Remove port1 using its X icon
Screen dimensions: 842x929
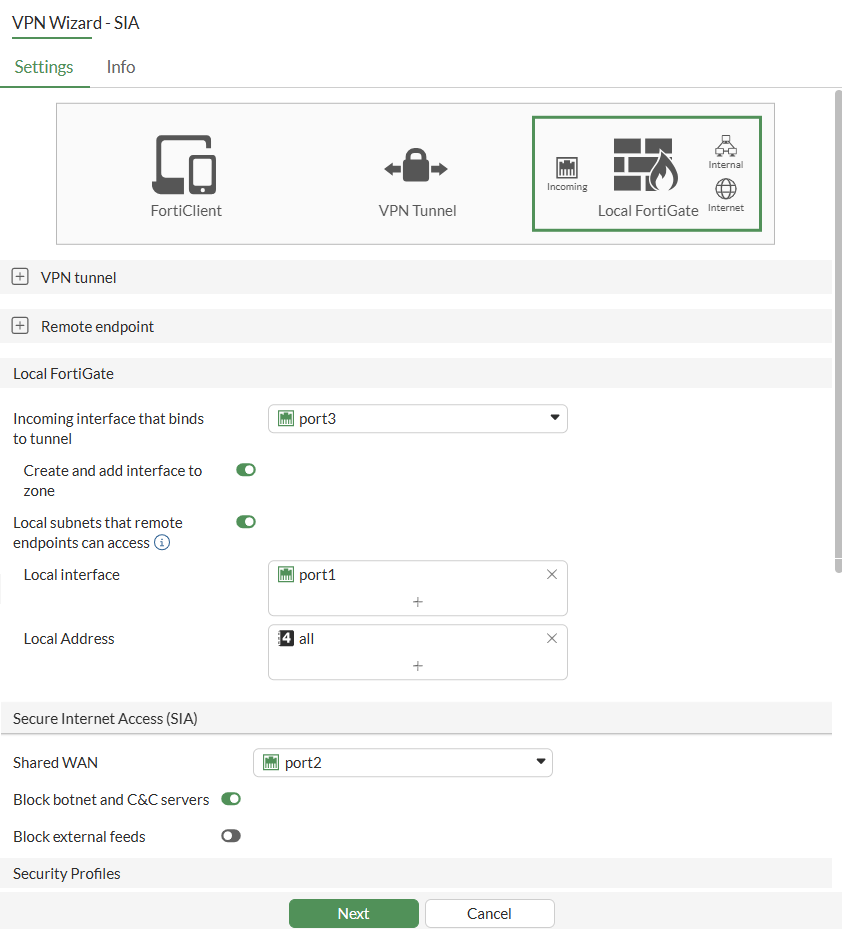point(551,574)
